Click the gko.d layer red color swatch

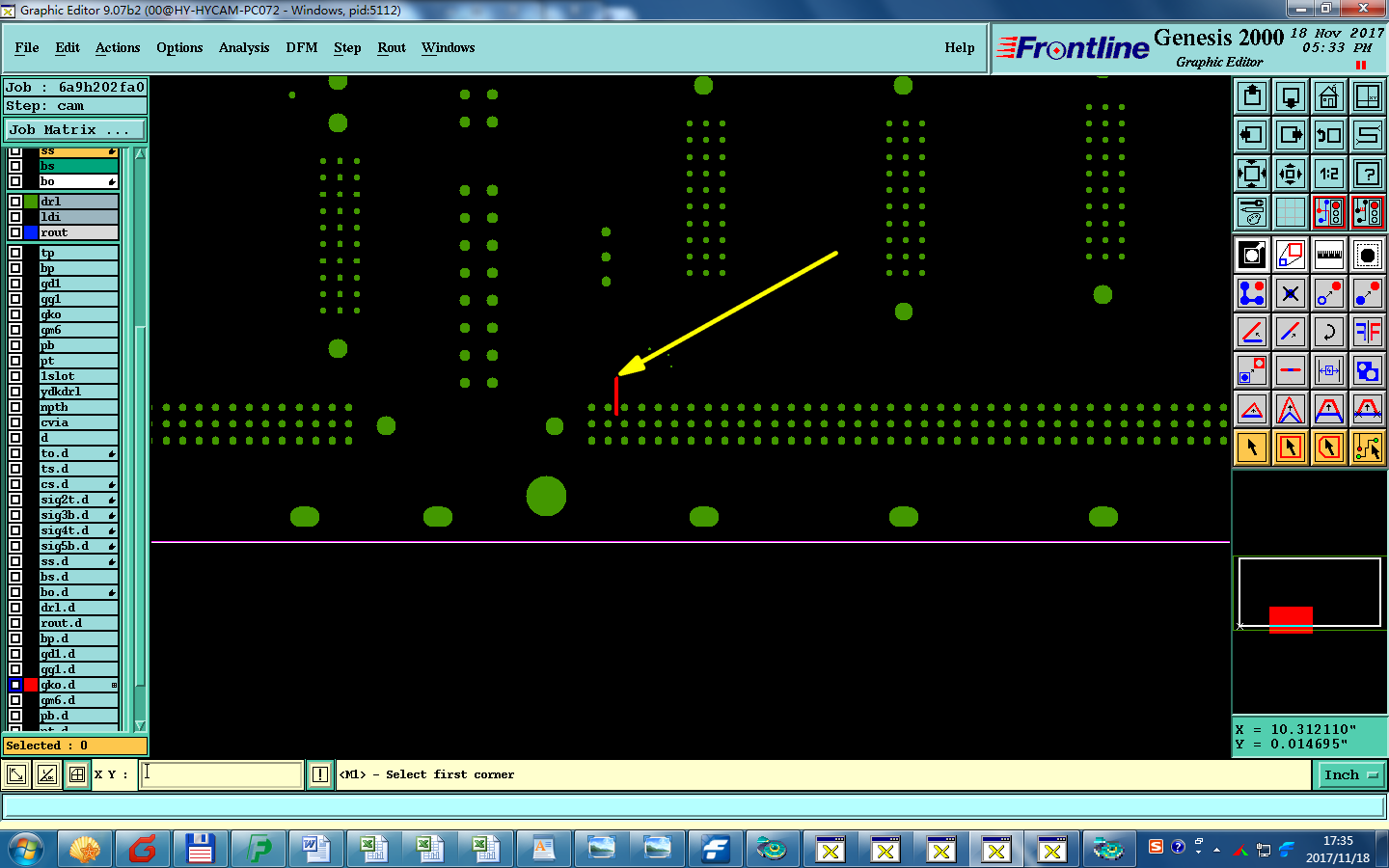coord(32,685)
